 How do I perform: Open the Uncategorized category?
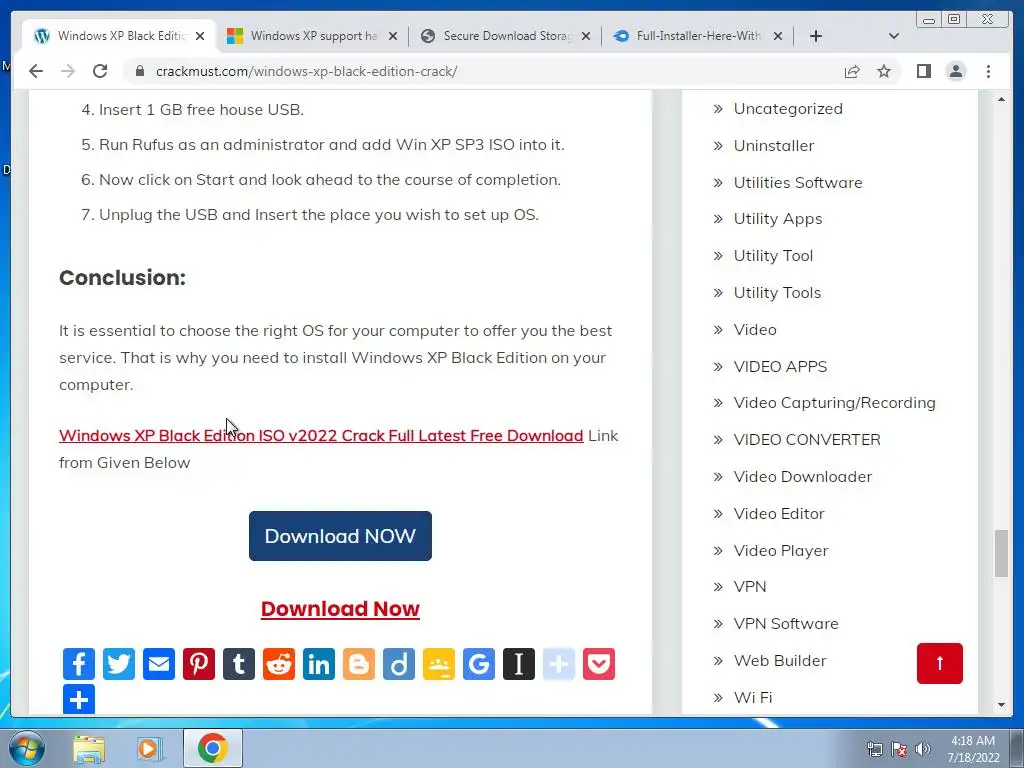tap(788, 108)
